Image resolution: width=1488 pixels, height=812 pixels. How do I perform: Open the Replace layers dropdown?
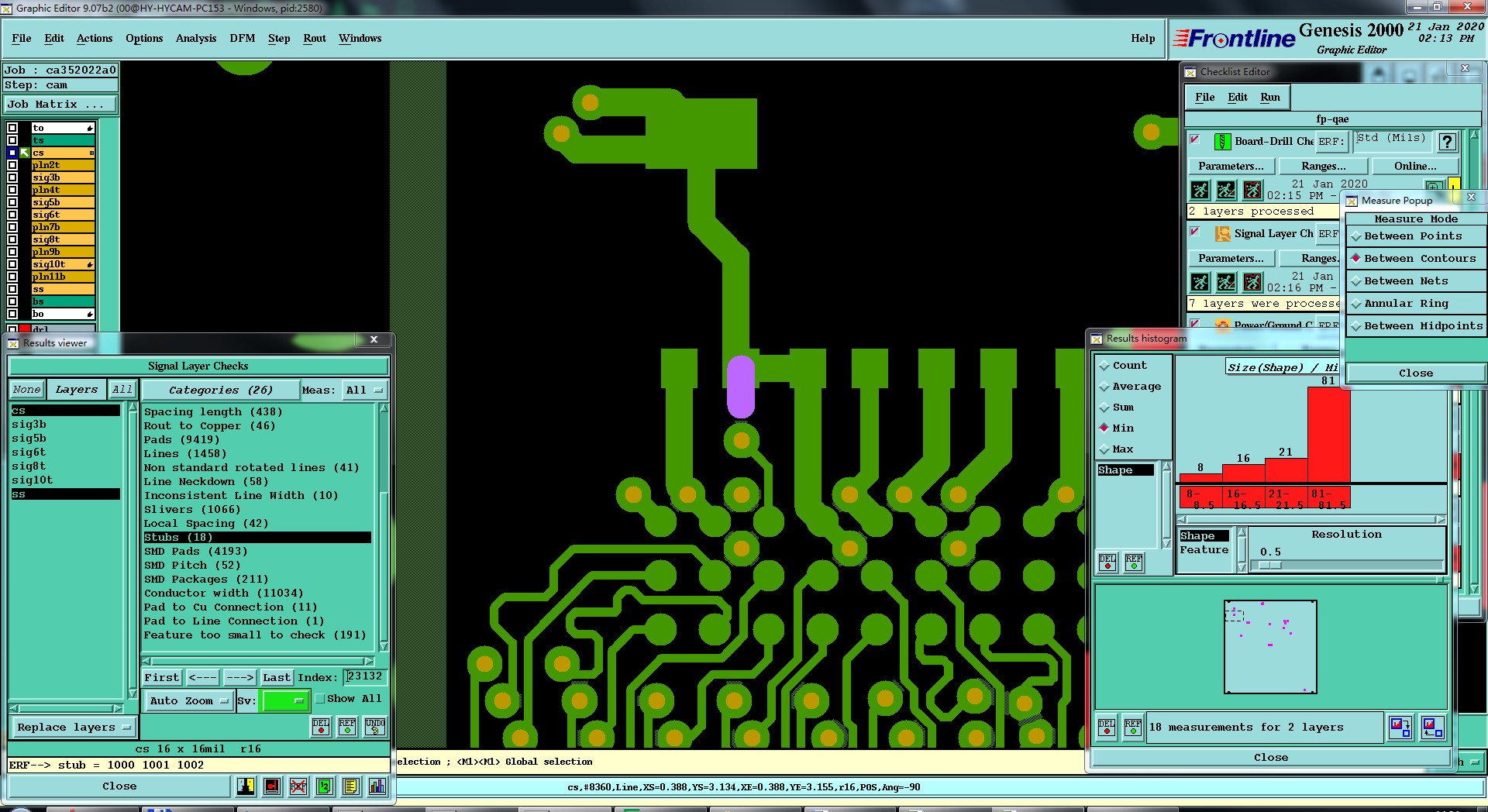(74, 728)
